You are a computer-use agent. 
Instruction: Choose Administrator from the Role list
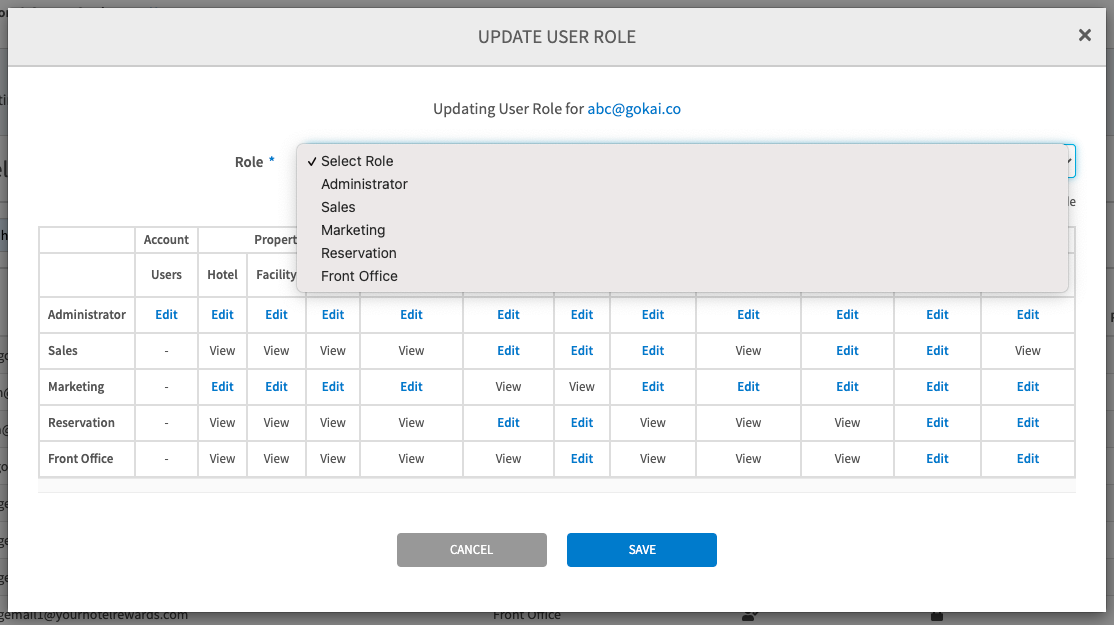pos(364,184)
